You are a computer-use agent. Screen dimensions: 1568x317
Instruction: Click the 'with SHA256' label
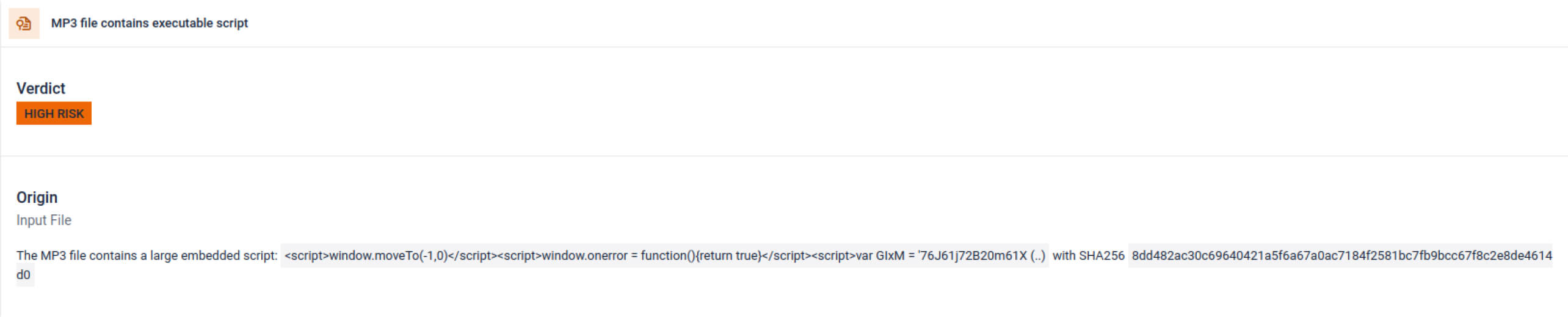coord(1088,255)
